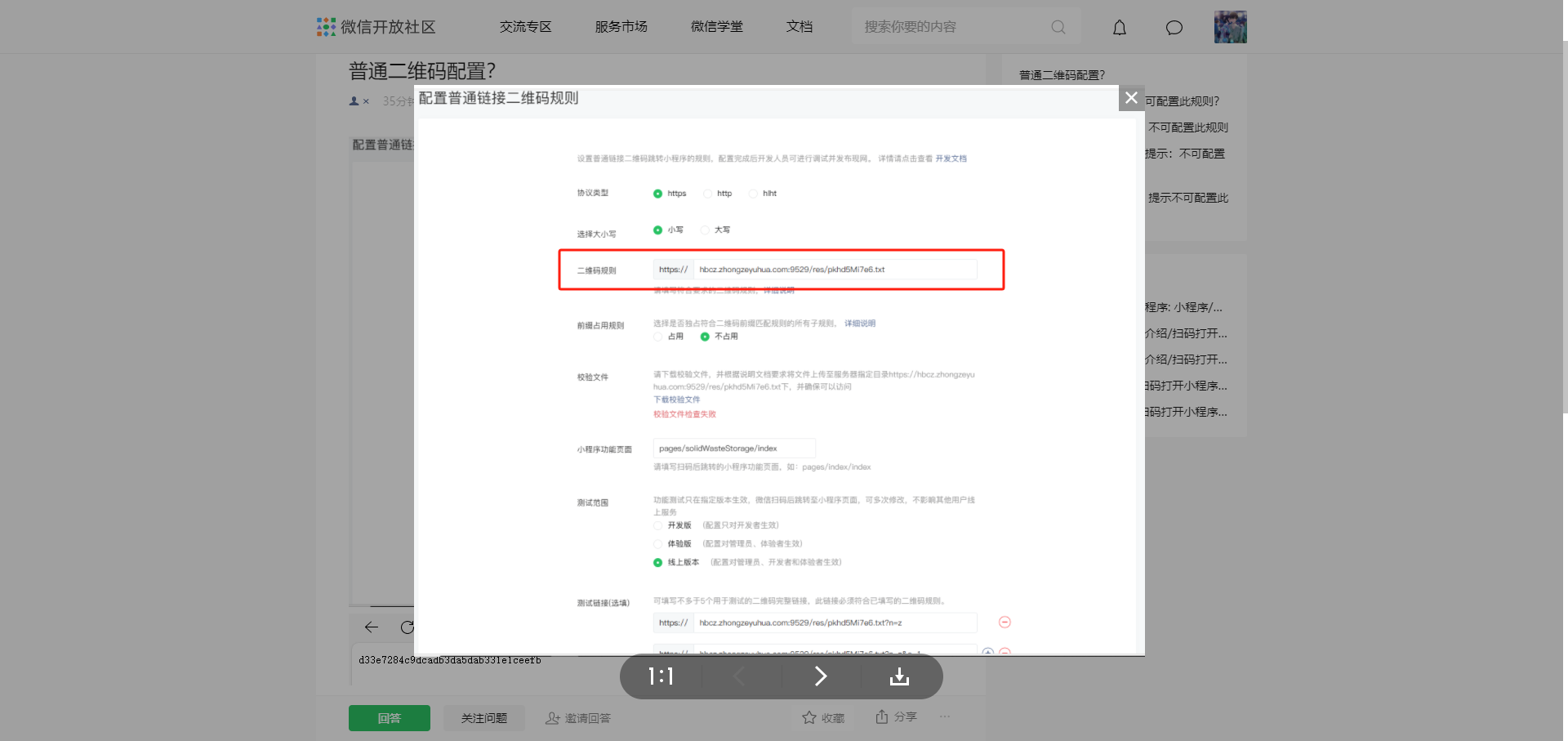Click the star icon beside 收藏
The image size is (1568, 741).
pyautogui.click(x=809, y=717)
